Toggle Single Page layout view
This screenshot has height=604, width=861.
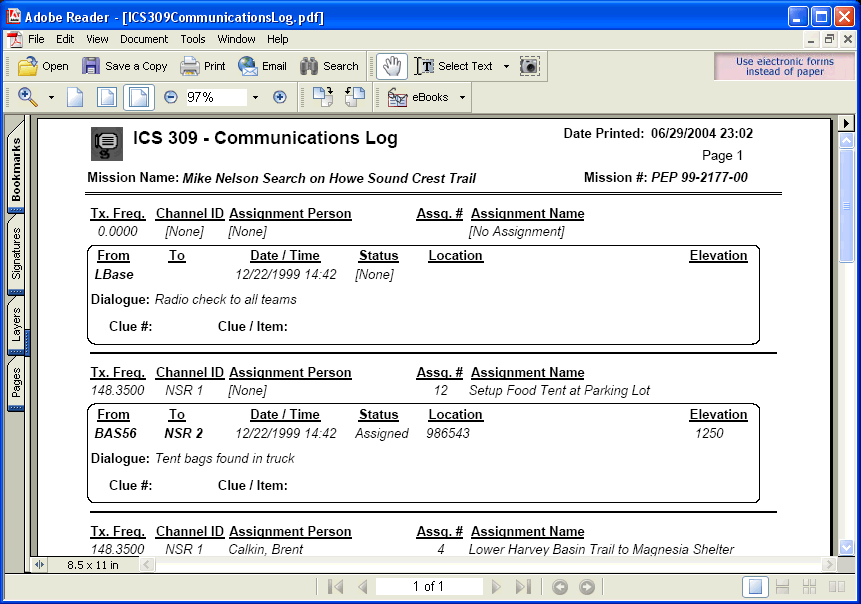756,587
